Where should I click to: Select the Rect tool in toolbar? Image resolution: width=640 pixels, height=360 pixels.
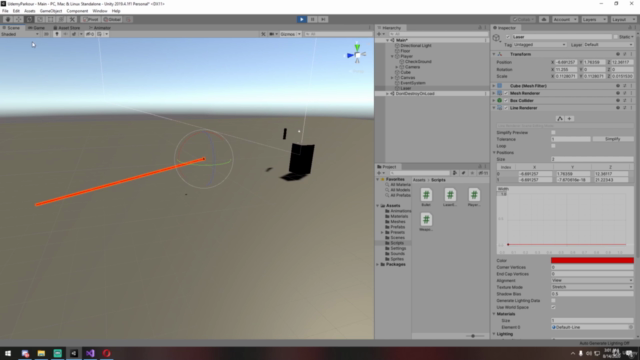pos(51,19)
